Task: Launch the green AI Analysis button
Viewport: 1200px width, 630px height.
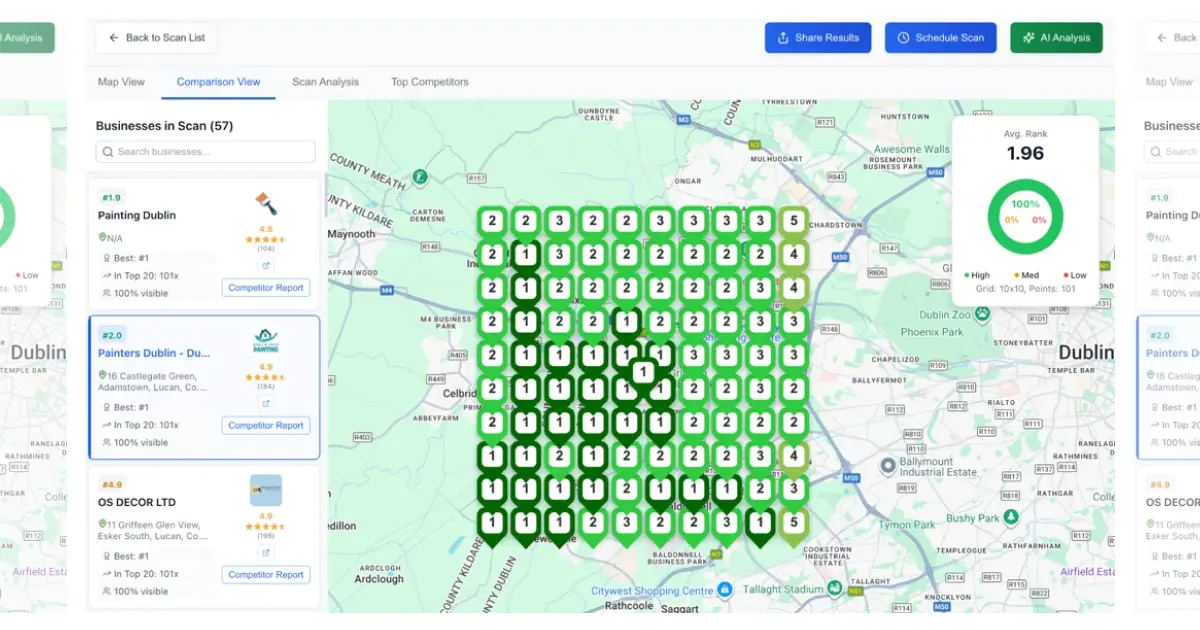Action: (x=1056, y=38)
